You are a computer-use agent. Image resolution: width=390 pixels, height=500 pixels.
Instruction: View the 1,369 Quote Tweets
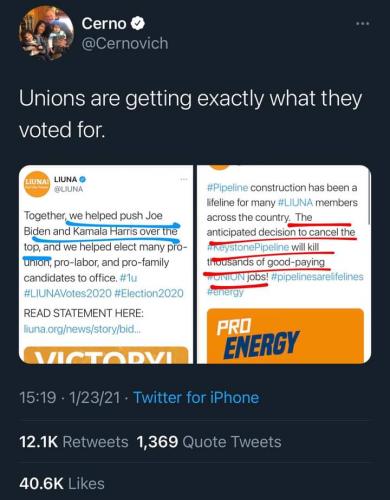coord(209,442)
